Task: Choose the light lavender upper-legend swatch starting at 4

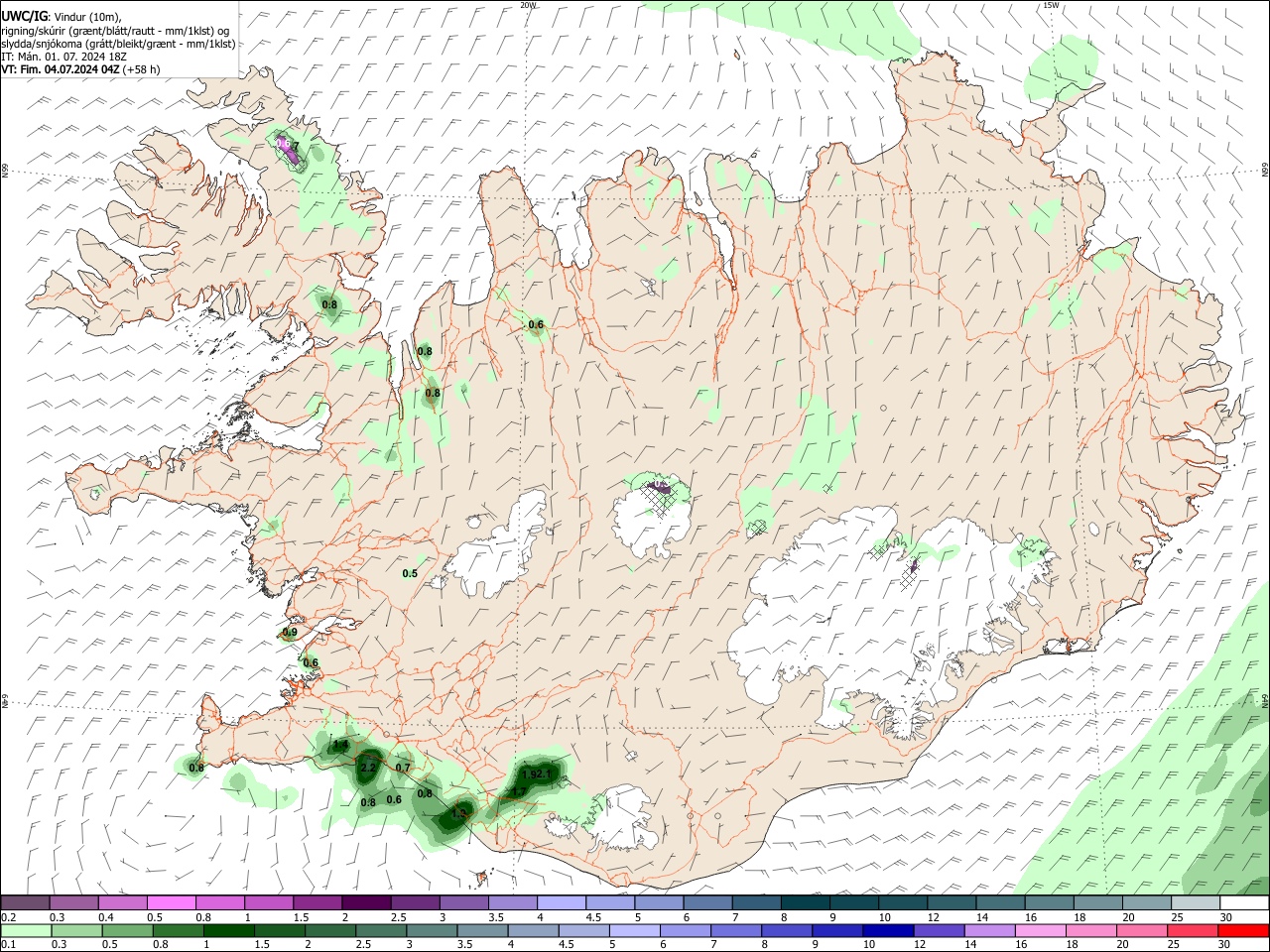Action: pyautogui.click(x=560, y=902)
